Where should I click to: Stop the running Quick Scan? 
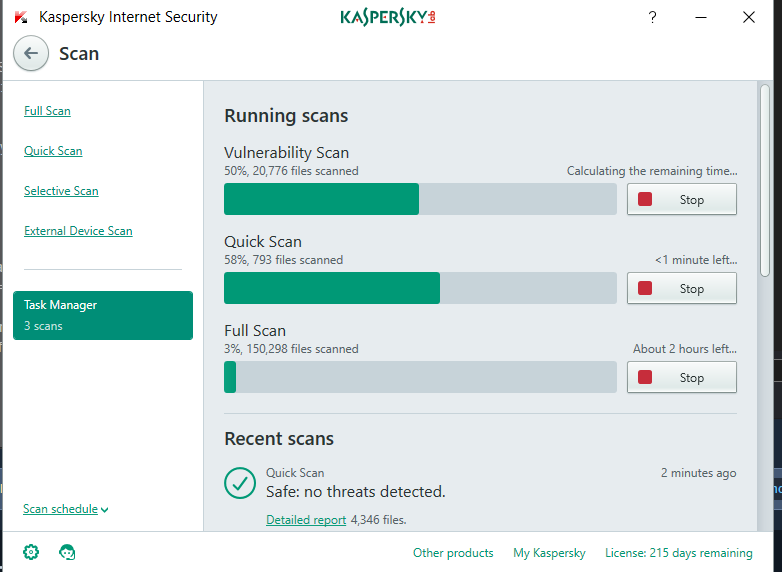coord(682,288)
